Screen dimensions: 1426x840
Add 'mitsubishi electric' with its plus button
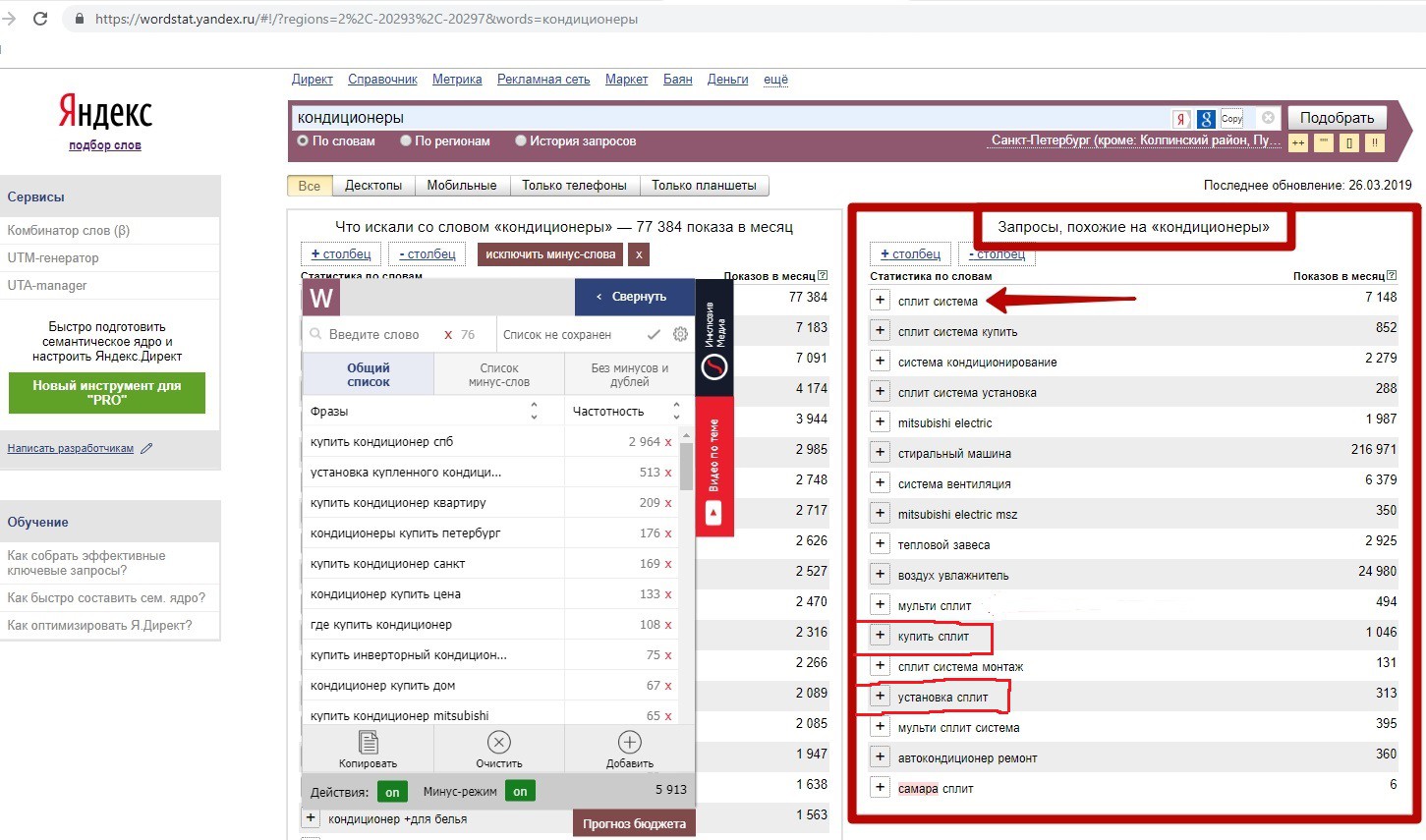click(x=881, y=422)
